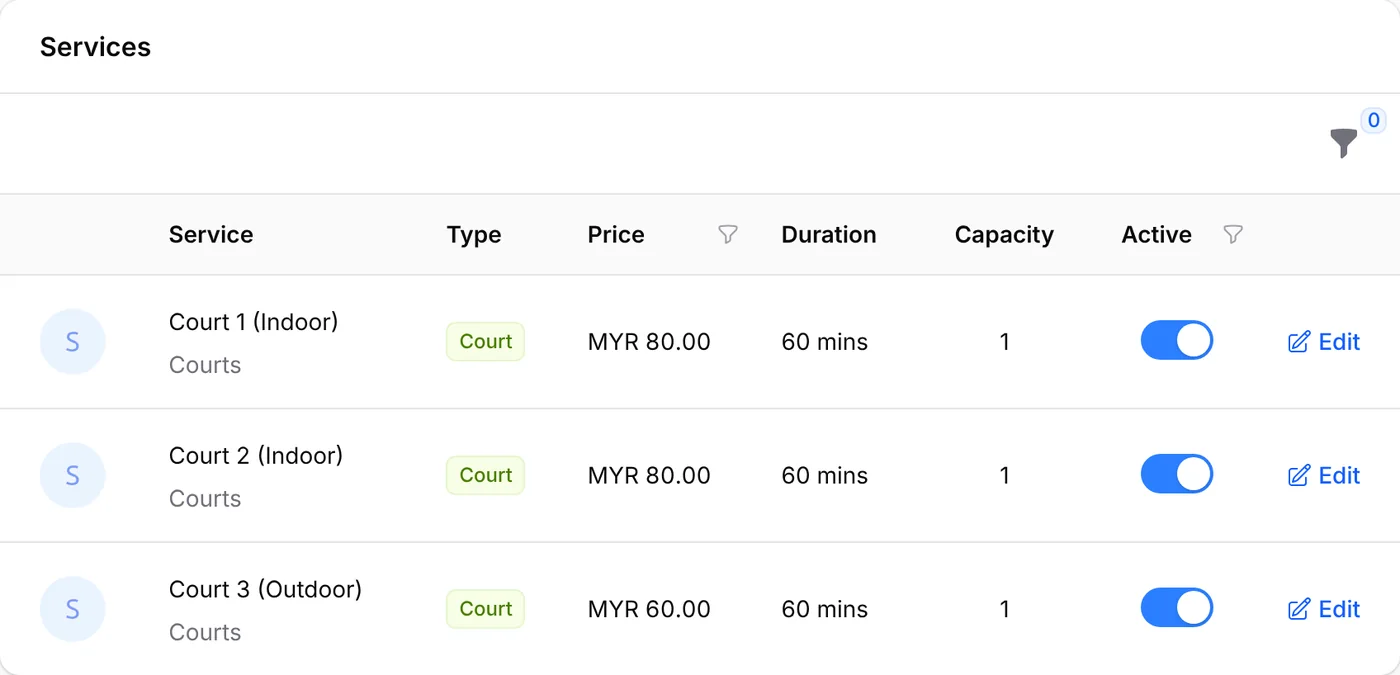Click Courts category under Court 3 (Outdoor)
Screen dimensions: 1400x675
[x=205, y=633]
